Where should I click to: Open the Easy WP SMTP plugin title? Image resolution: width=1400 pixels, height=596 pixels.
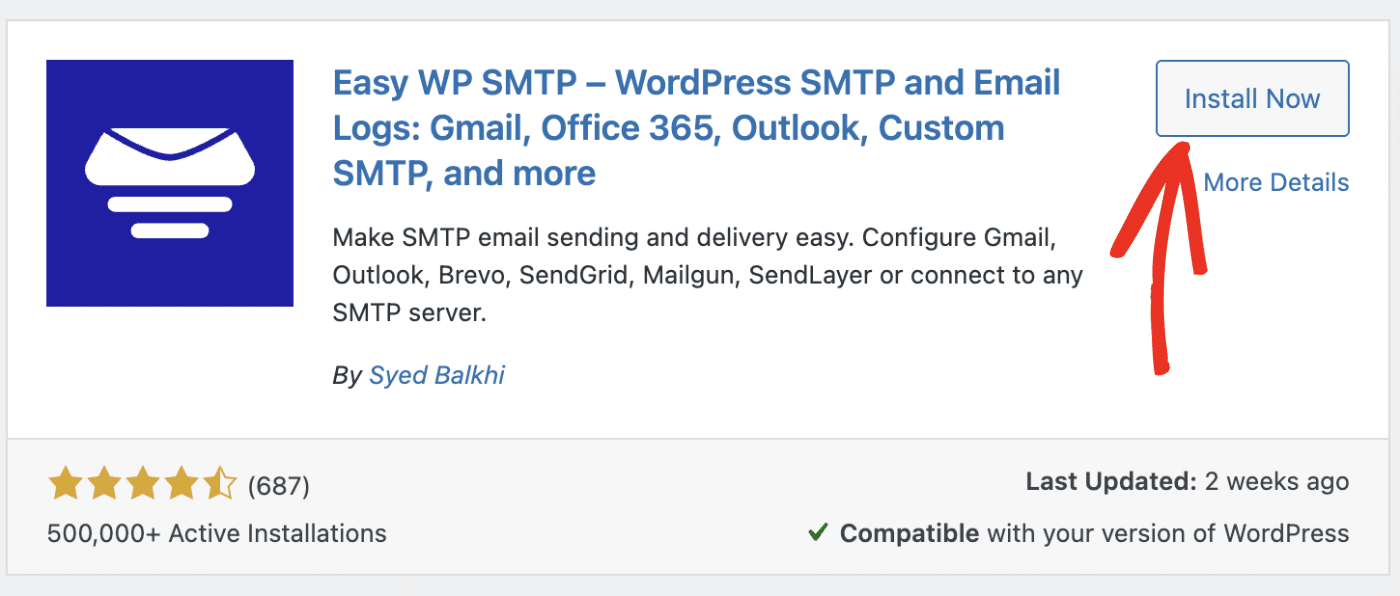click(696, 128)
